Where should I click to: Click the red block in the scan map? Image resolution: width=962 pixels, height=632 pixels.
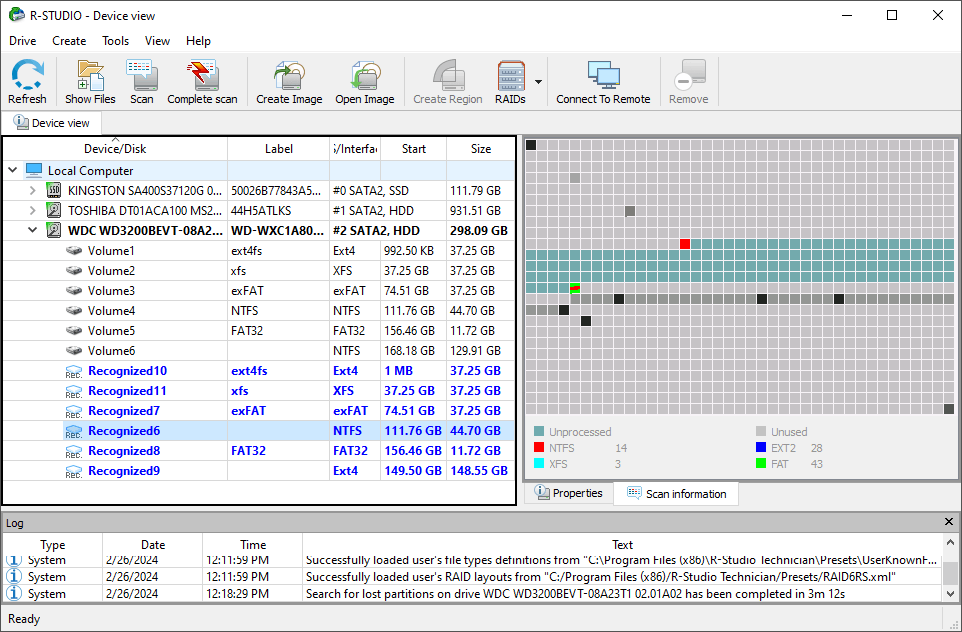point(685,244)
